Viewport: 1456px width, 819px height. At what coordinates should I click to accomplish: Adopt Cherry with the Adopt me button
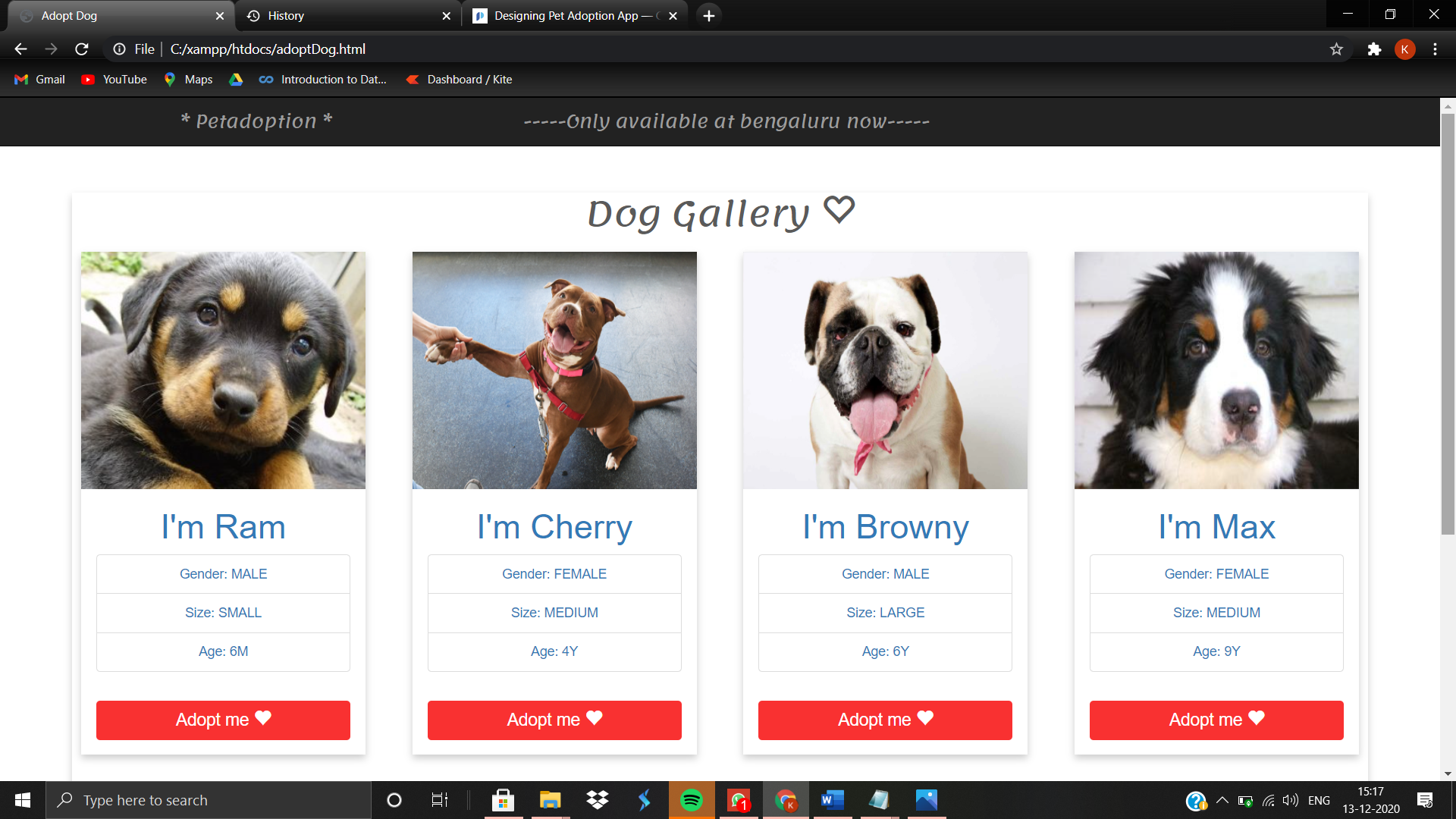pyautogui.click(x=554, y=720)
